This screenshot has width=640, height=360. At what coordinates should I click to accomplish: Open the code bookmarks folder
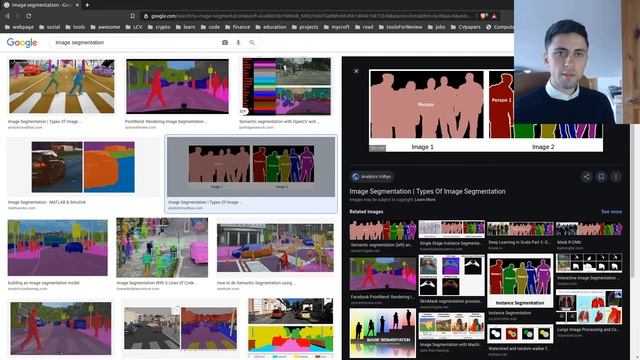210,27
